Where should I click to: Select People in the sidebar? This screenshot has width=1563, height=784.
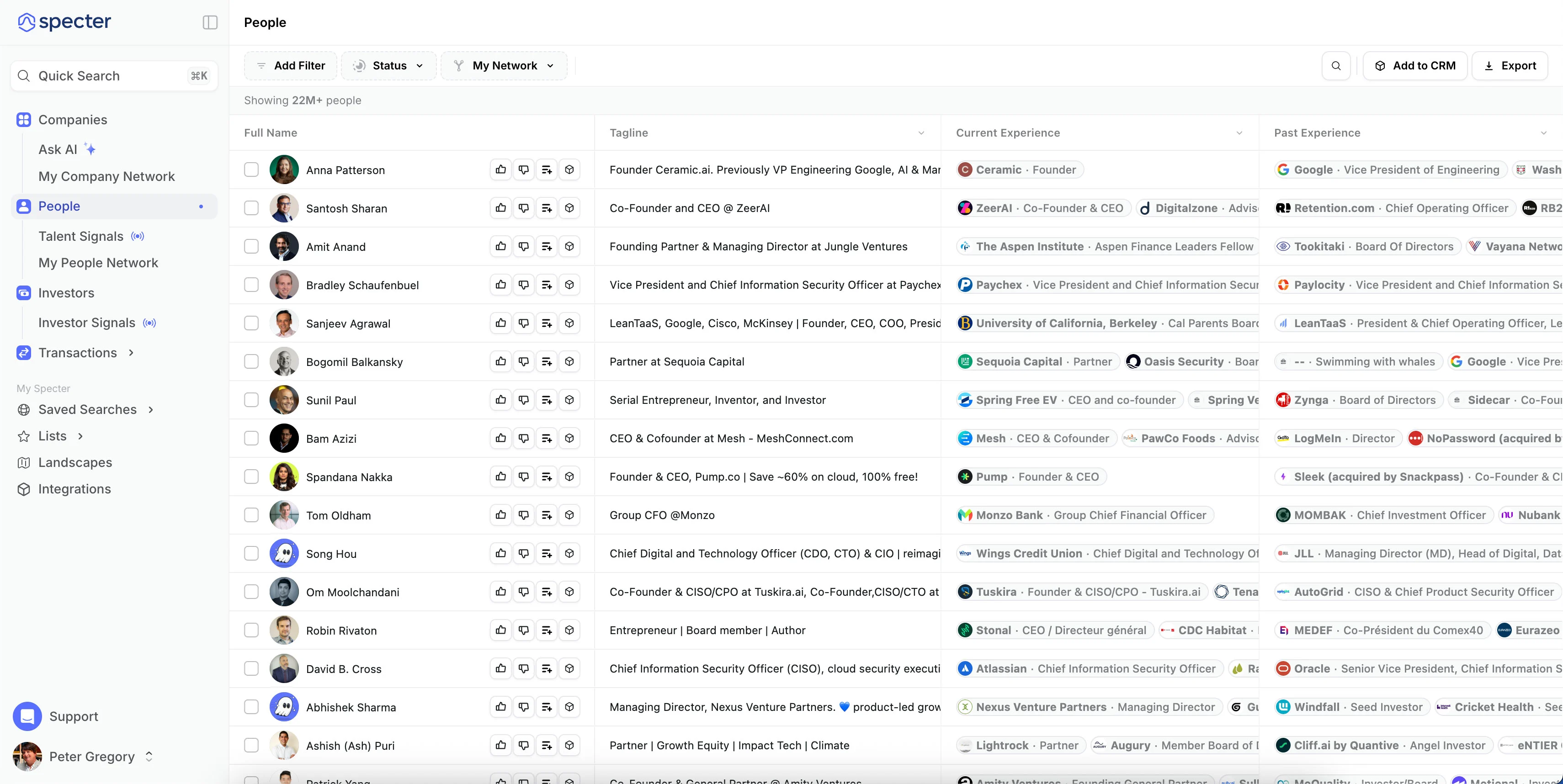[x=114, y=206]
